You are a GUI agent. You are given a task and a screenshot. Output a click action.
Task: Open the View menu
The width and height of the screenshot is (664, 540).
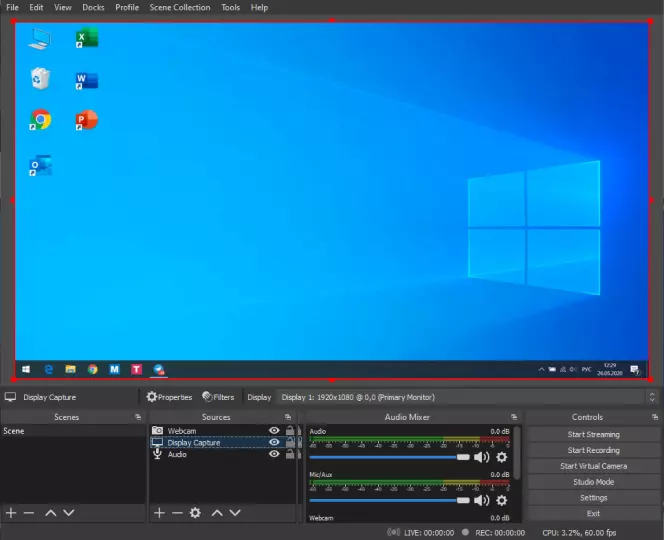[x=63, y=7]
